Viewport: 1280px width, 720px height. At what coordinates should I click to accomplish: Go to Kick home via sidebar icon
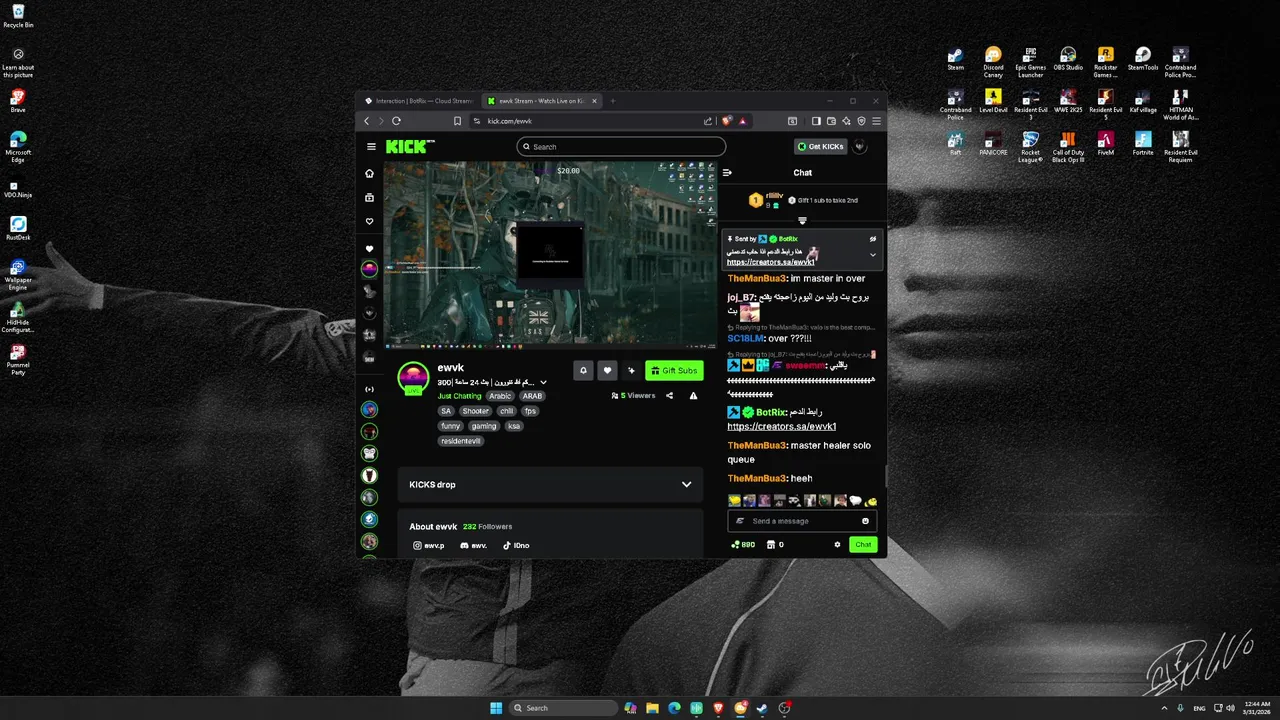coord(369,173)
